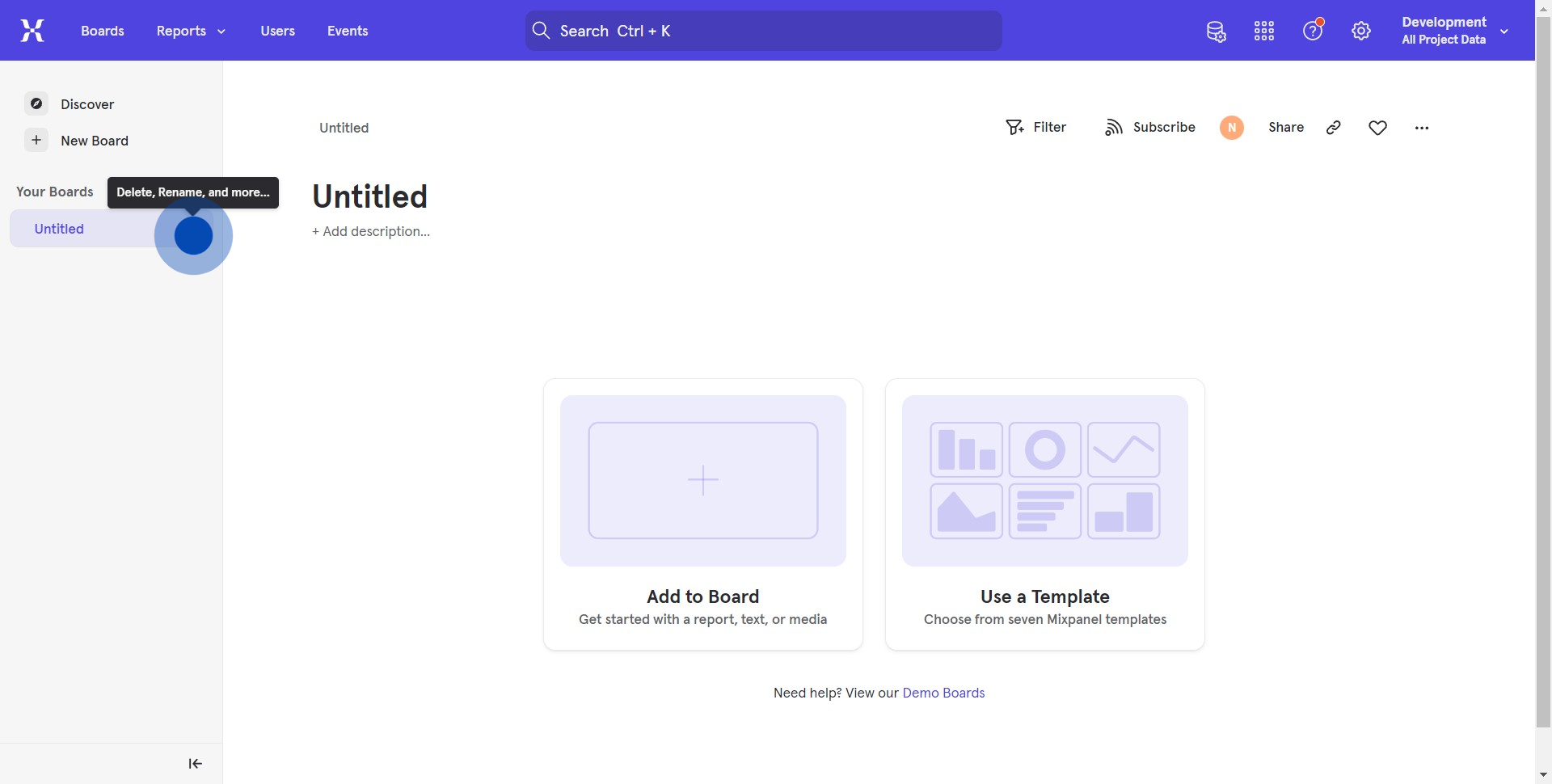Open the Development project switcher
The image size is (1552, 784).
pos(1454,31)
